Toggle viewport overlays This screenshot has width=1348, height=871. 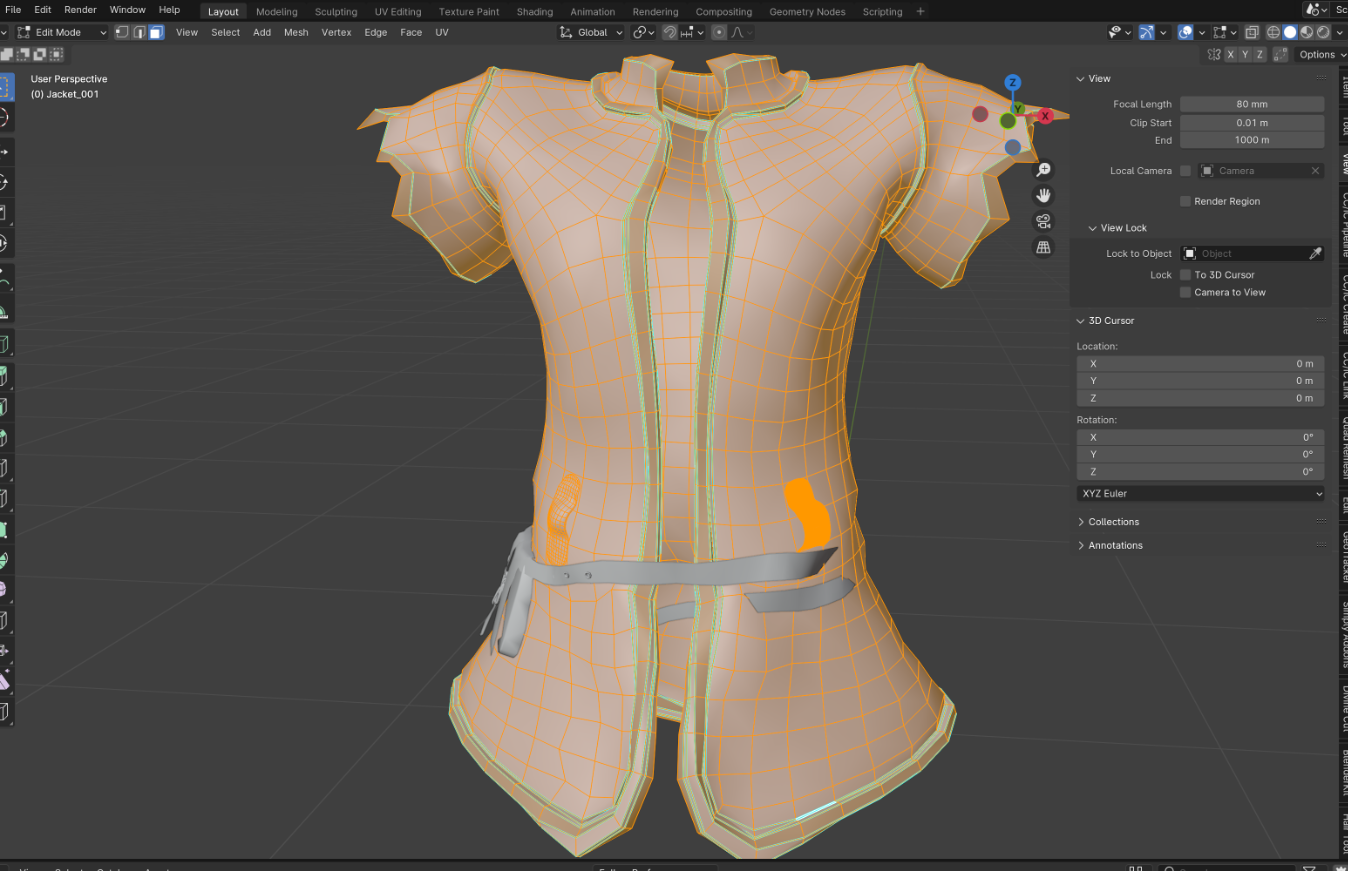pos(1186,32)
